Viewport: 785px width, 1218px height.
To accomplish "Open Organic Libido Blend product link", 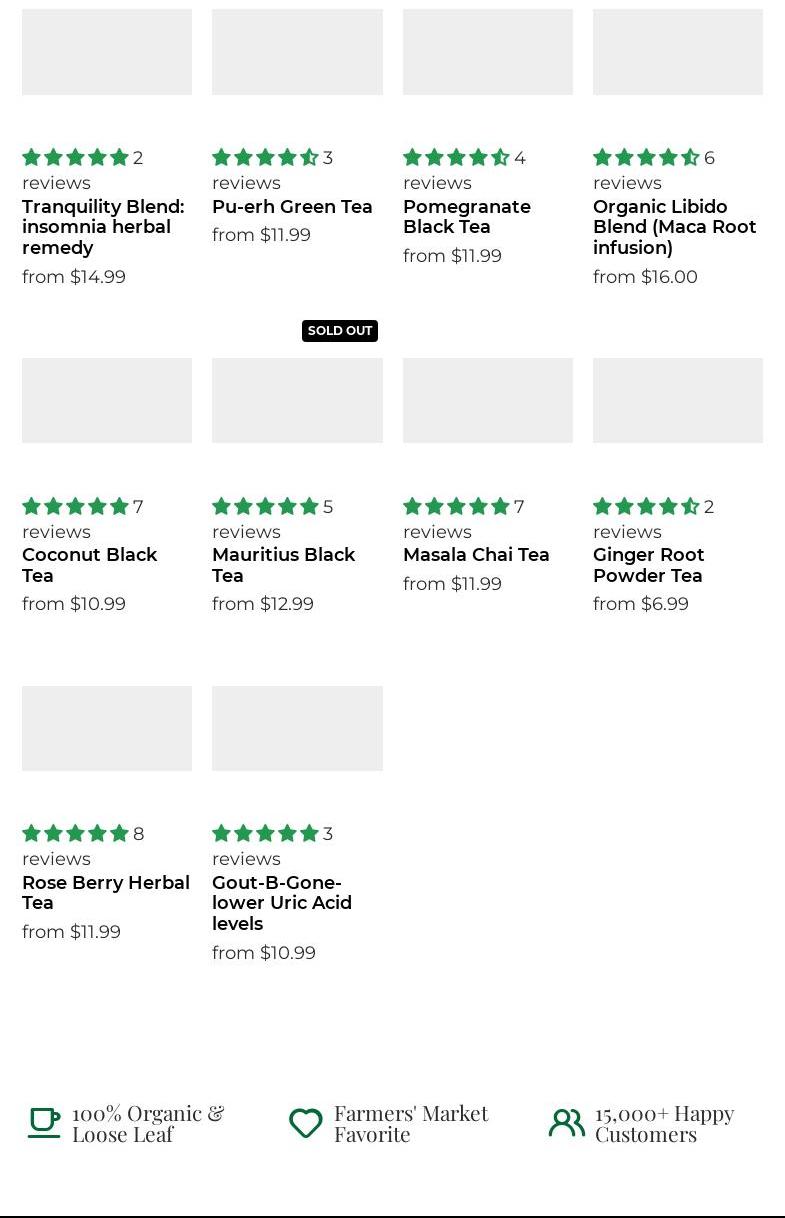I will click(674, 227).
